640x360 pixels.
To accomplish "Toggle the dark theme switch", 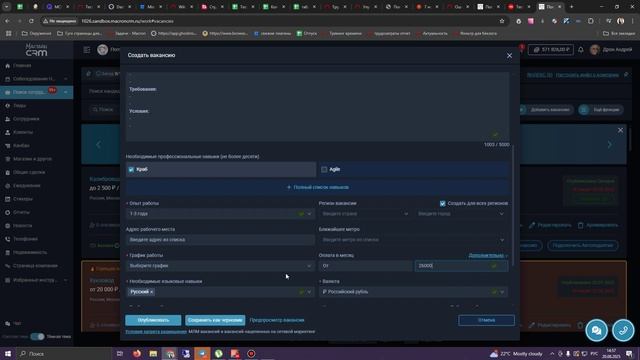I will [37, 336].
